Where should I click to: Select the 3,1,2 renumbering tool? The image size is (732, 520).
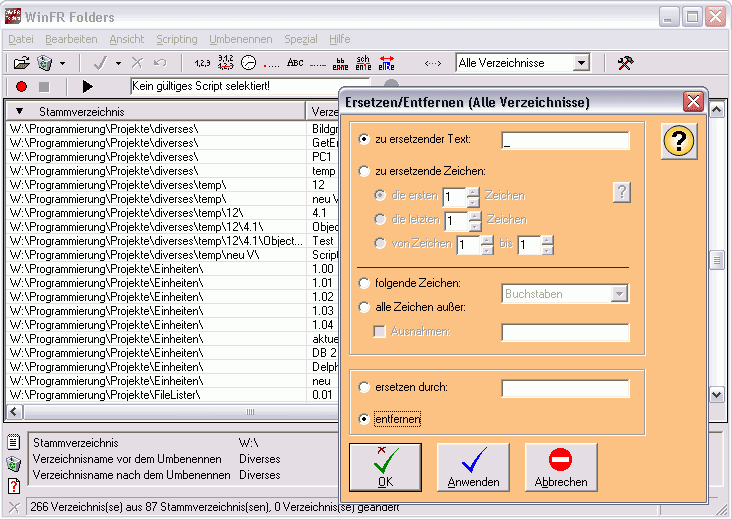click(x=225, y=63)
